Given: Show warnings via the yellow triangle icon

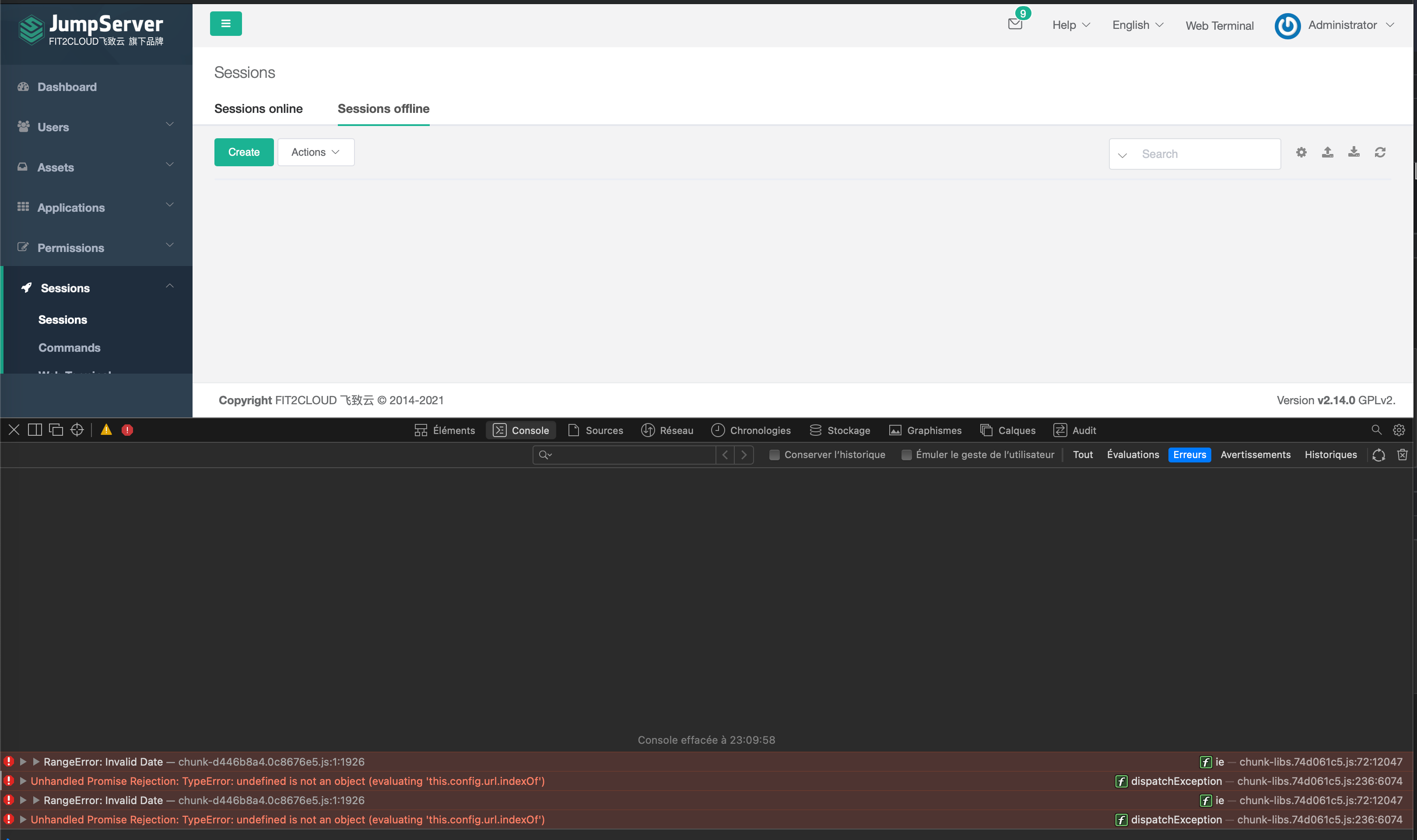Looking at the screenshot, I should [x=106, y=430].
